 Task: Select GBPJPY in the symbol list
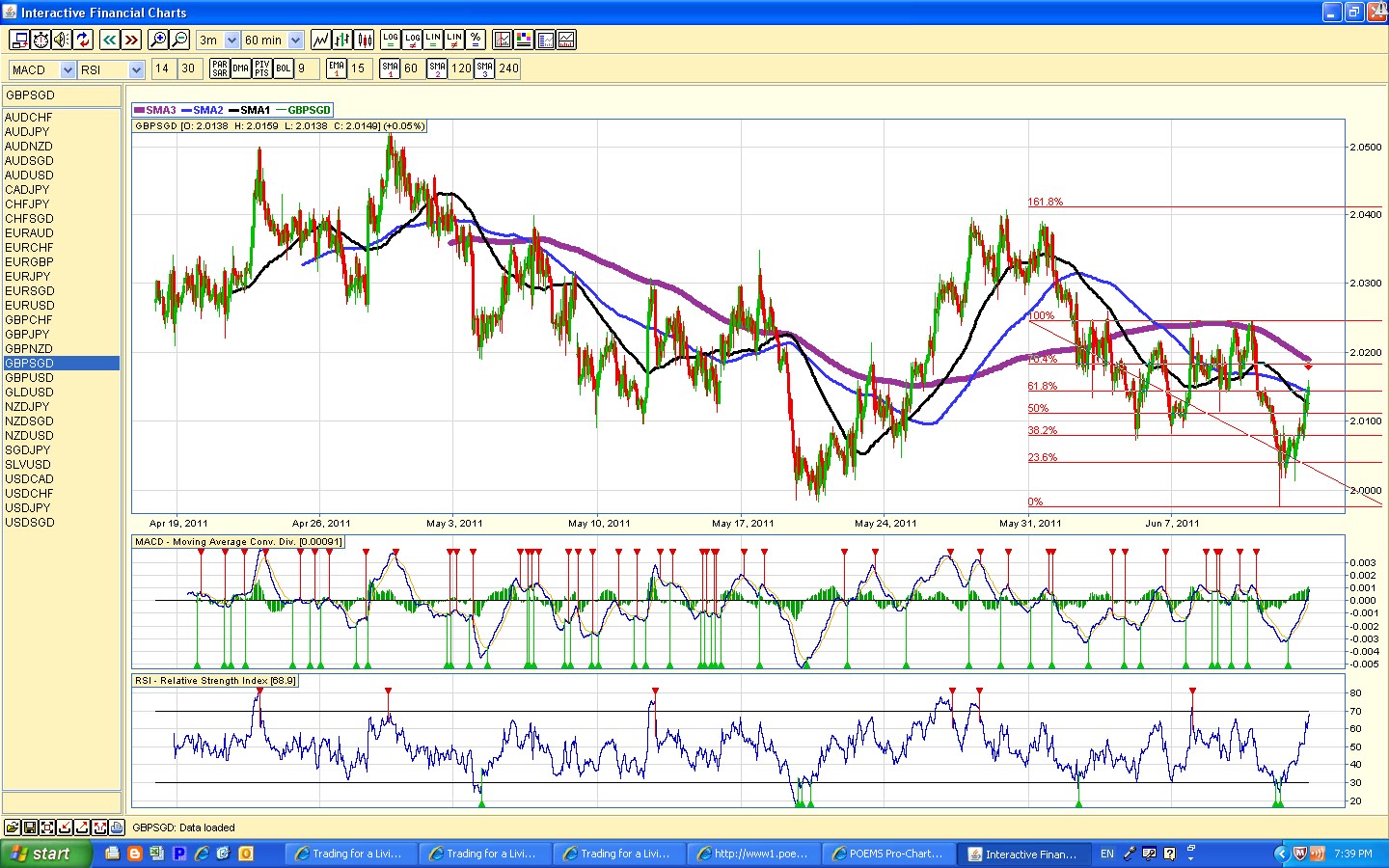coord(62,335)
